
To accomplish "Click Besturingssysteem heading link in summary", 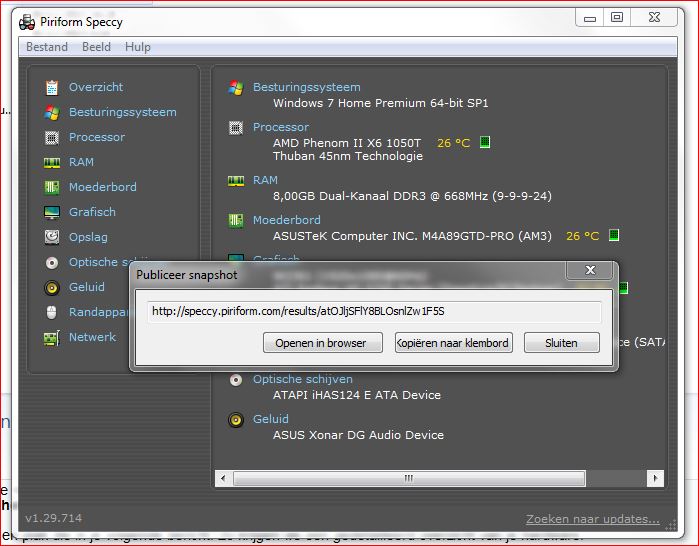I will click(x=307, y=87).
